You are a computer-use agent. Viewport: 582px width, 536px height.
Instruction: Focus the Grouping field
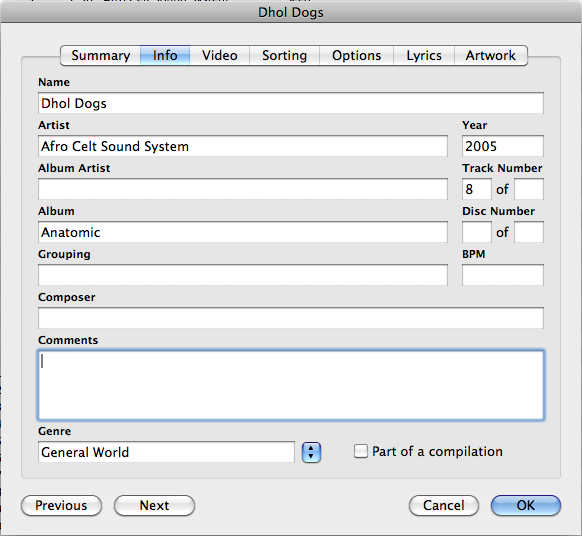click(x=243, y=275)
